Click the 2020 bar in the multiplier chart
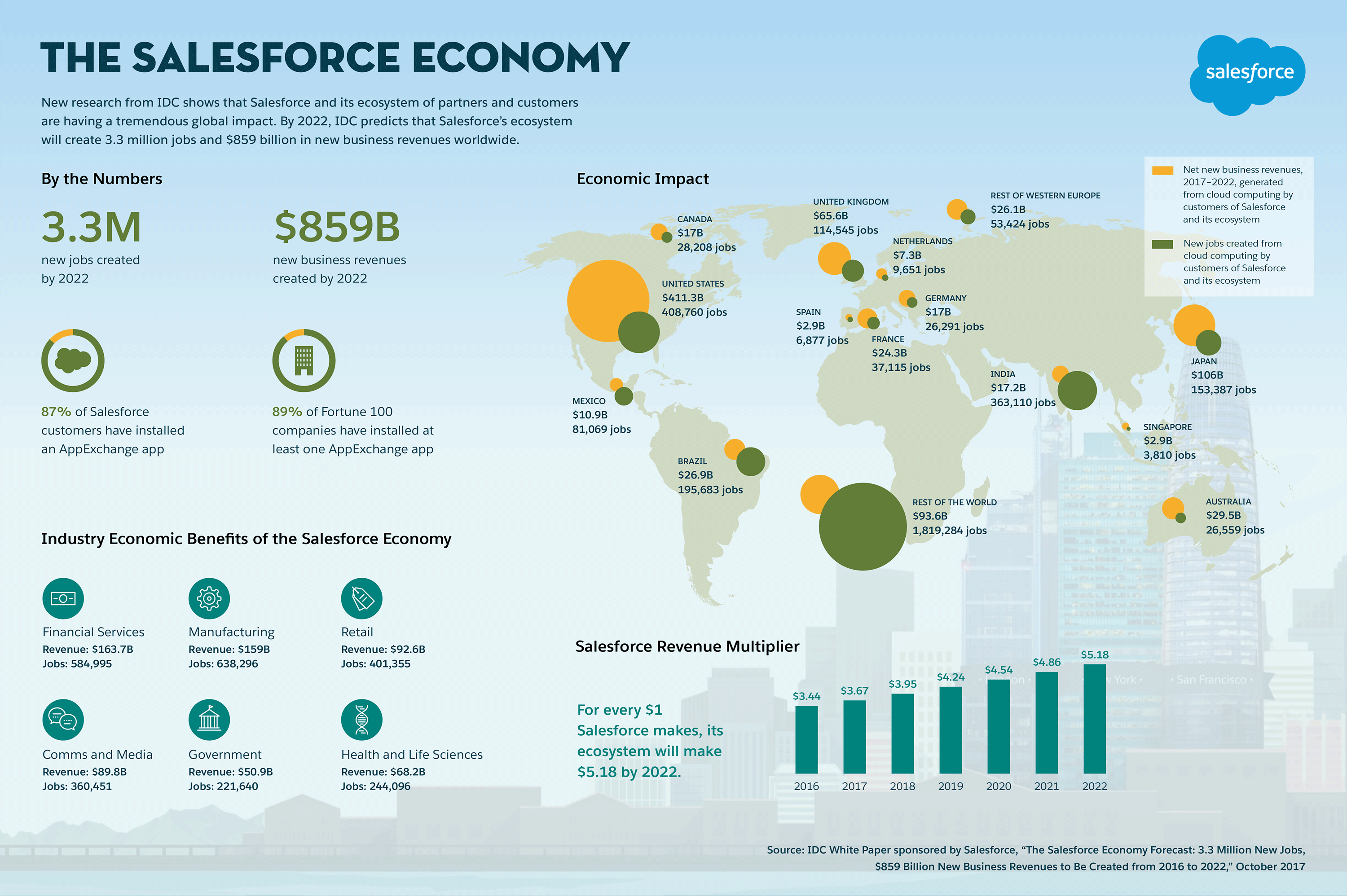Screen dimensions: 1347x896 pyautogui.click(x=999, y=726)
